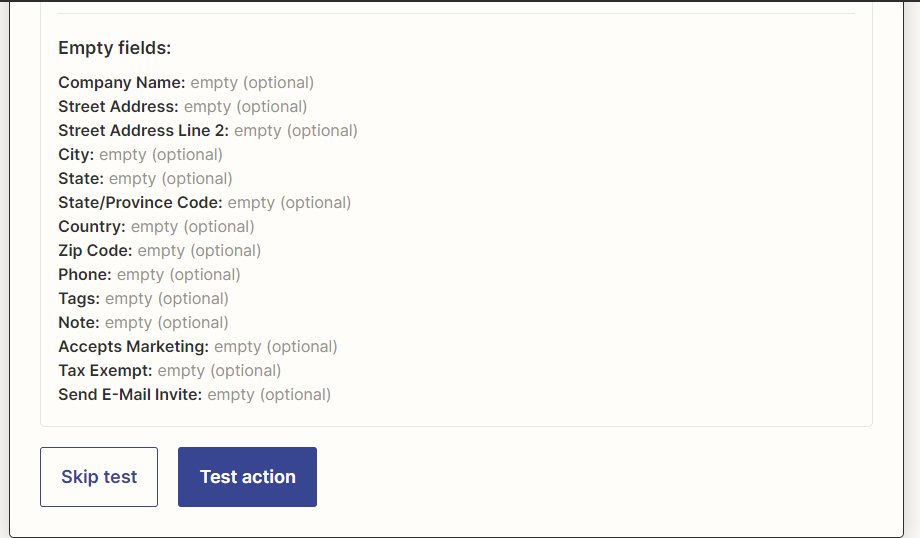920x538 pixels.
Task: Select the Street Address field label
Action: coord(118,107)
